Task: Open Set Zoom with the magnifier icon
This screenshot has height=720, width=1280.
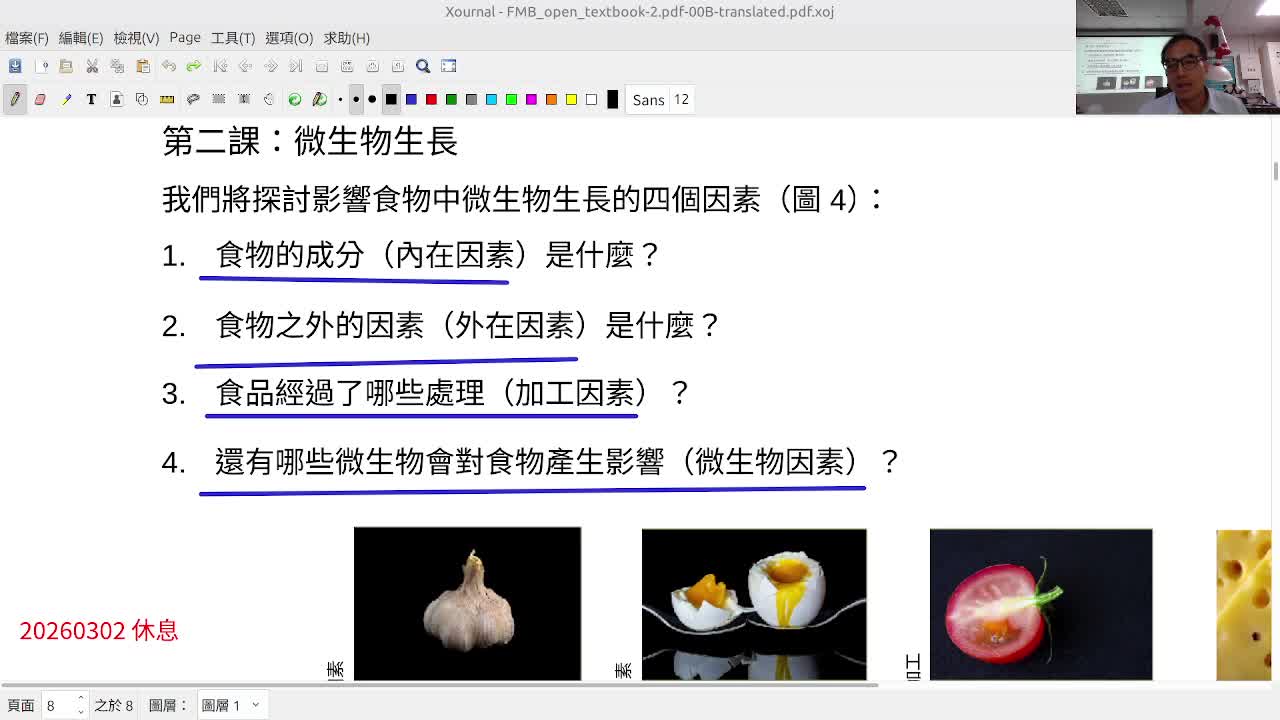Action: click(x=423, y=66)
